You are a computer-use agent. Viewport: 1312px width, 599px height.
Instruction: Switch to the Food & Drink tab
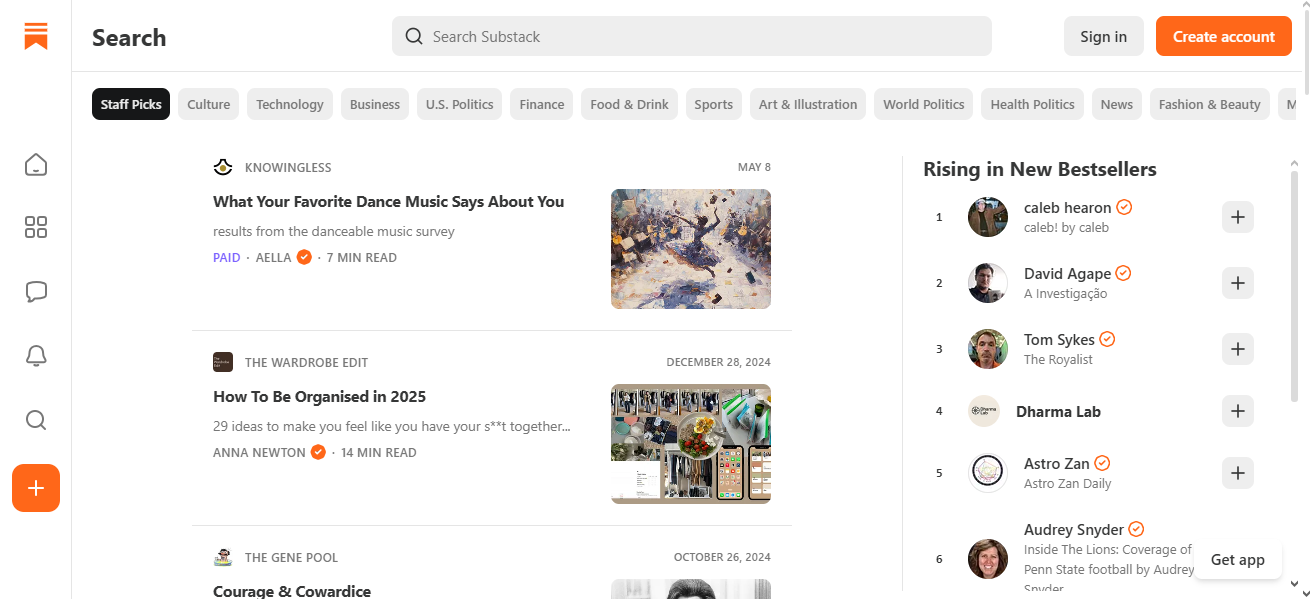click(x=629, y=104)
